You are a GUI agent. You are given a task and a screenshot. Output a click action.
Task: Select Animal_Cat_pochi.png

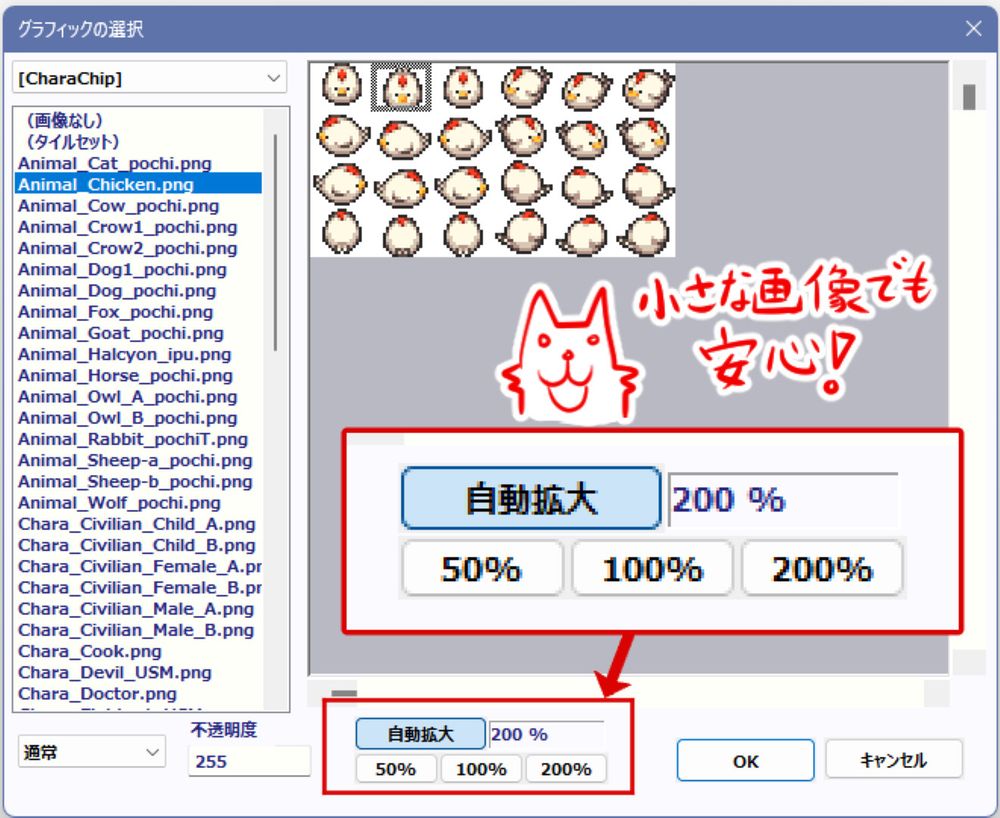pyautogui.click(x=138, y=163)
